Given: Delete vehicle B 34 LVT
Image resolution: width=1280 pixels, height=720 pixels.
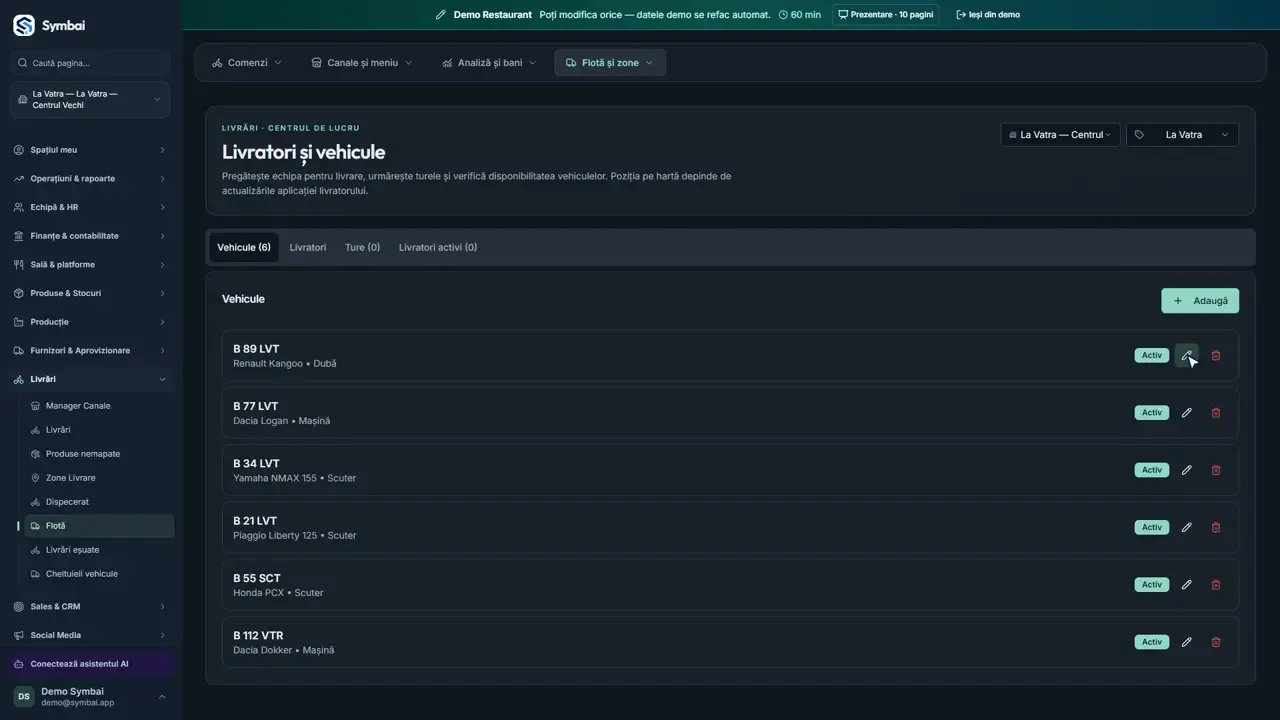Looking at the screenshot, I should tap(1216, 470).
